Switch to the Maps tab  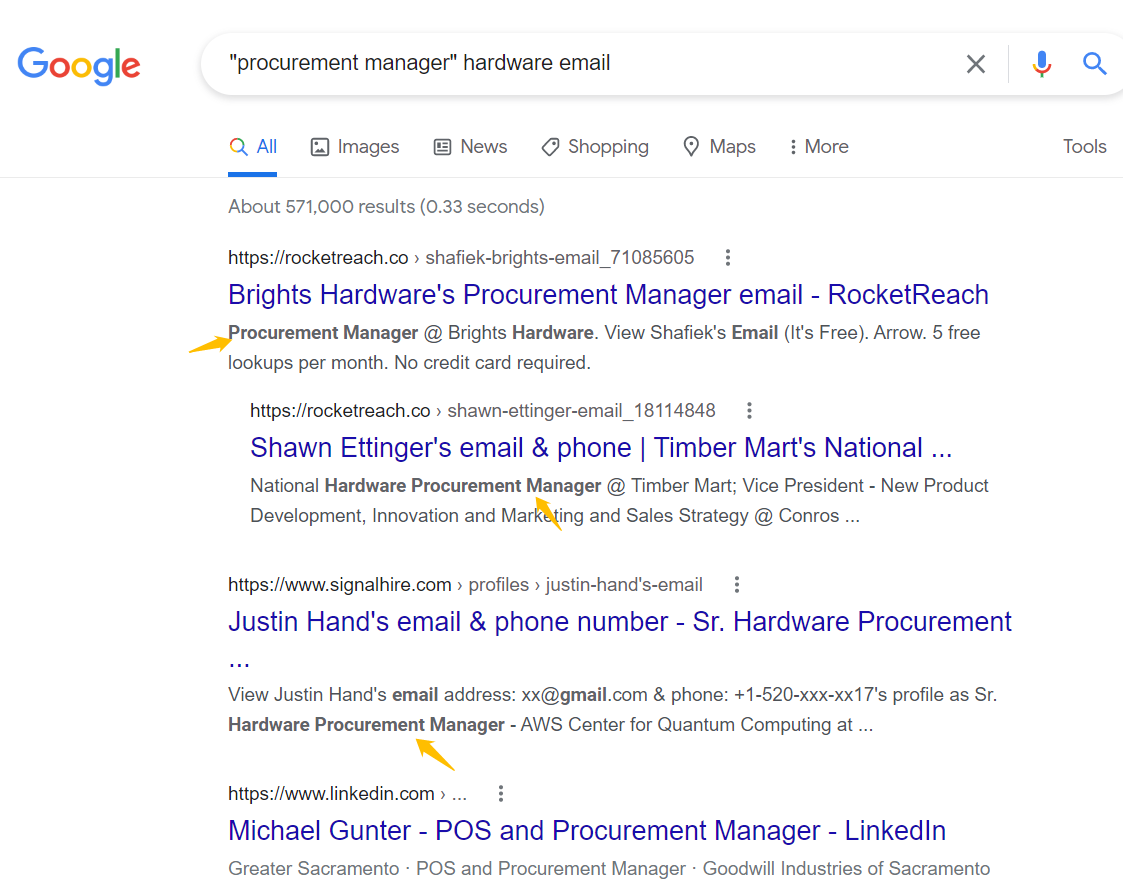click(719, 147)
